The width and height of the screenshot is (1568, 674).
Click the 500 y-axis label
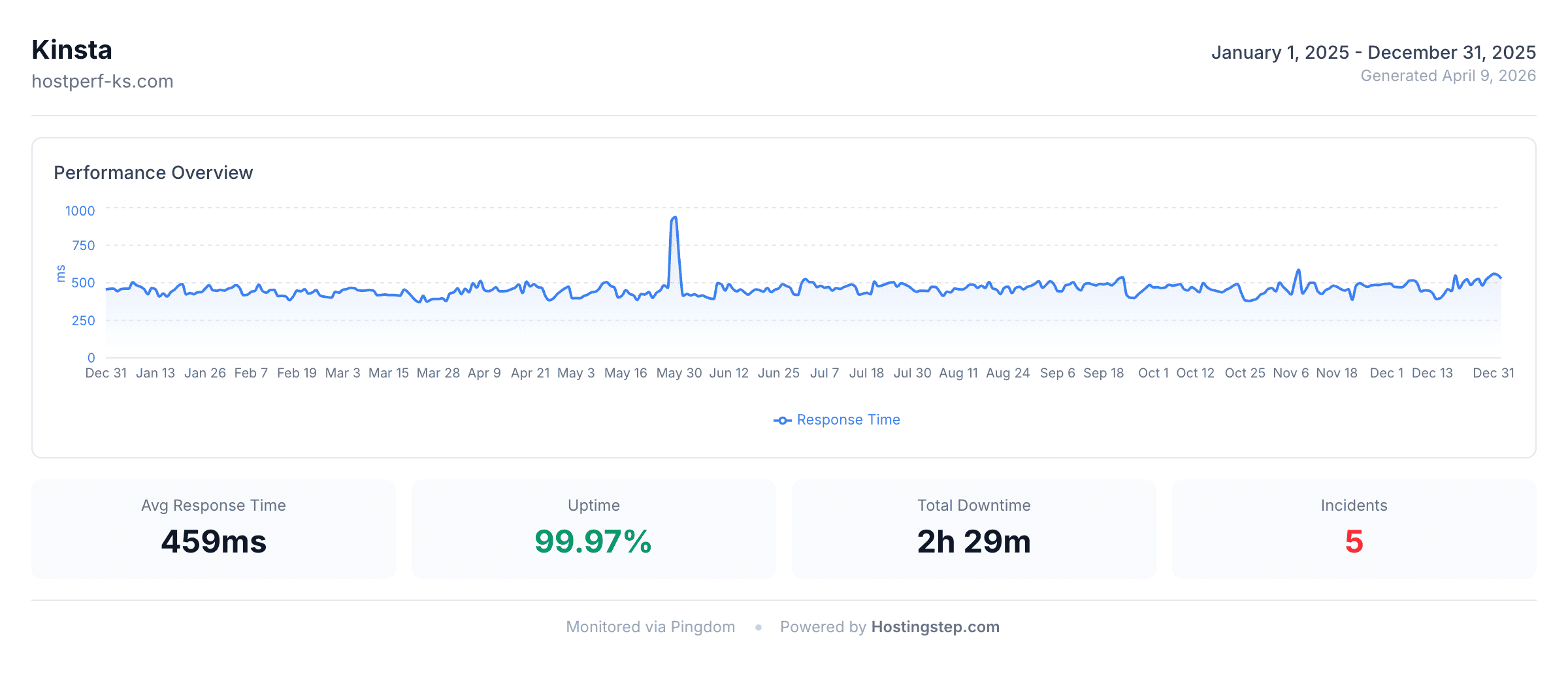pos(83,283)
